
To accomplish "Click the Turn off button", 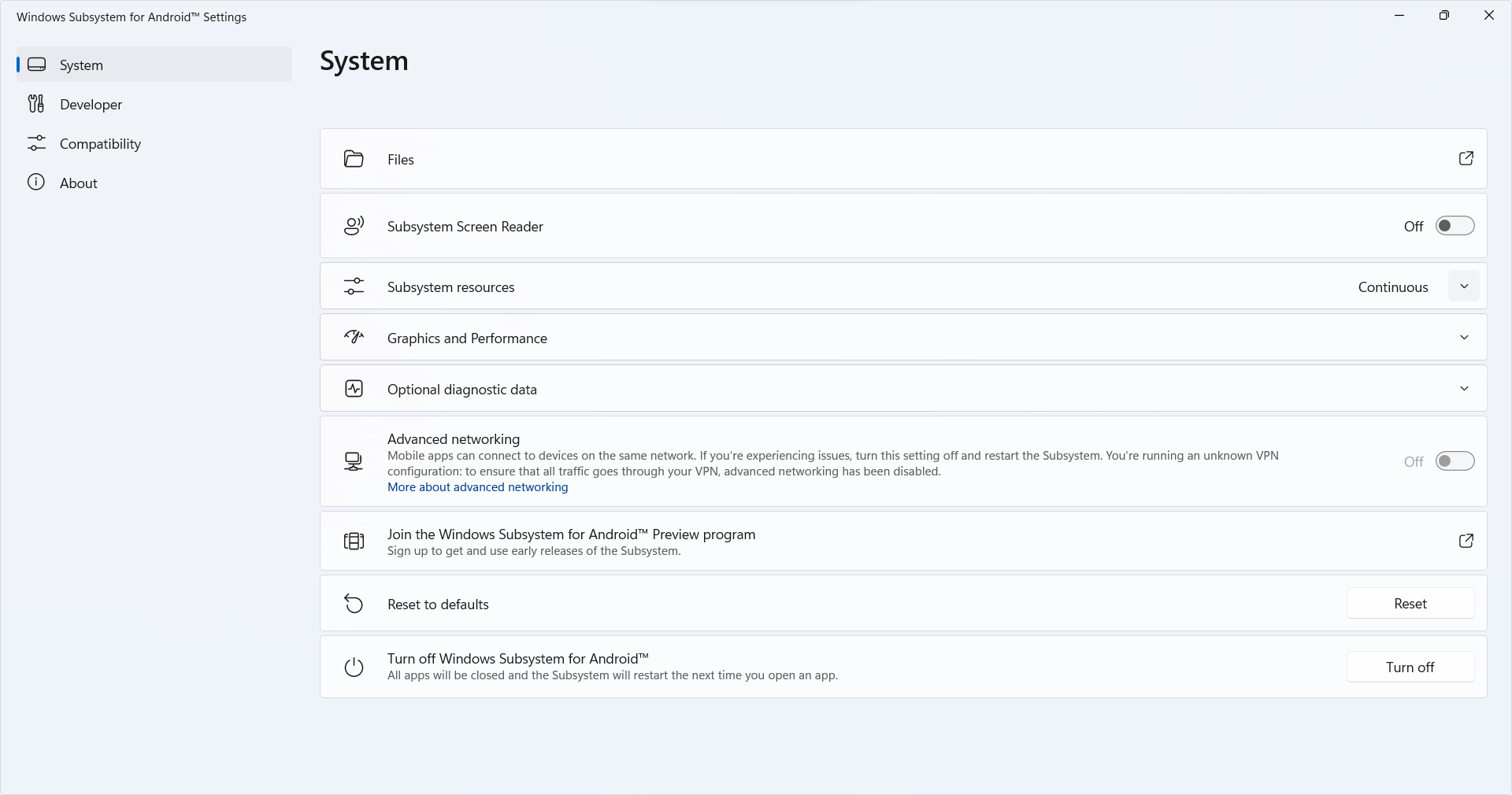I will coord(1410,667).
